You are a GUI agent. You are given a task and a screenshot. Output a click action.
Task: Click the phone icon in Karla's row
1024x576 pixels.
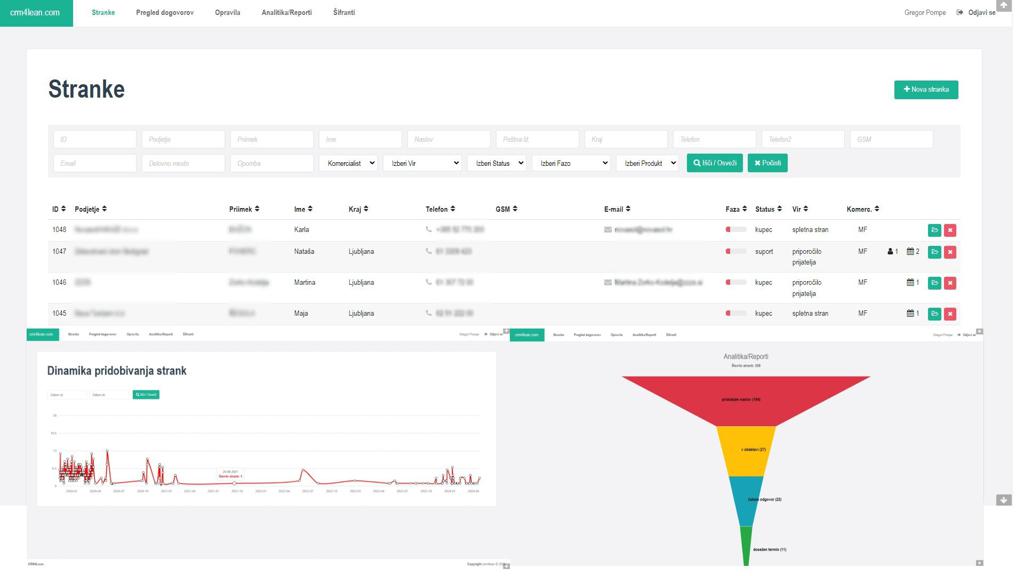point(428,229)
